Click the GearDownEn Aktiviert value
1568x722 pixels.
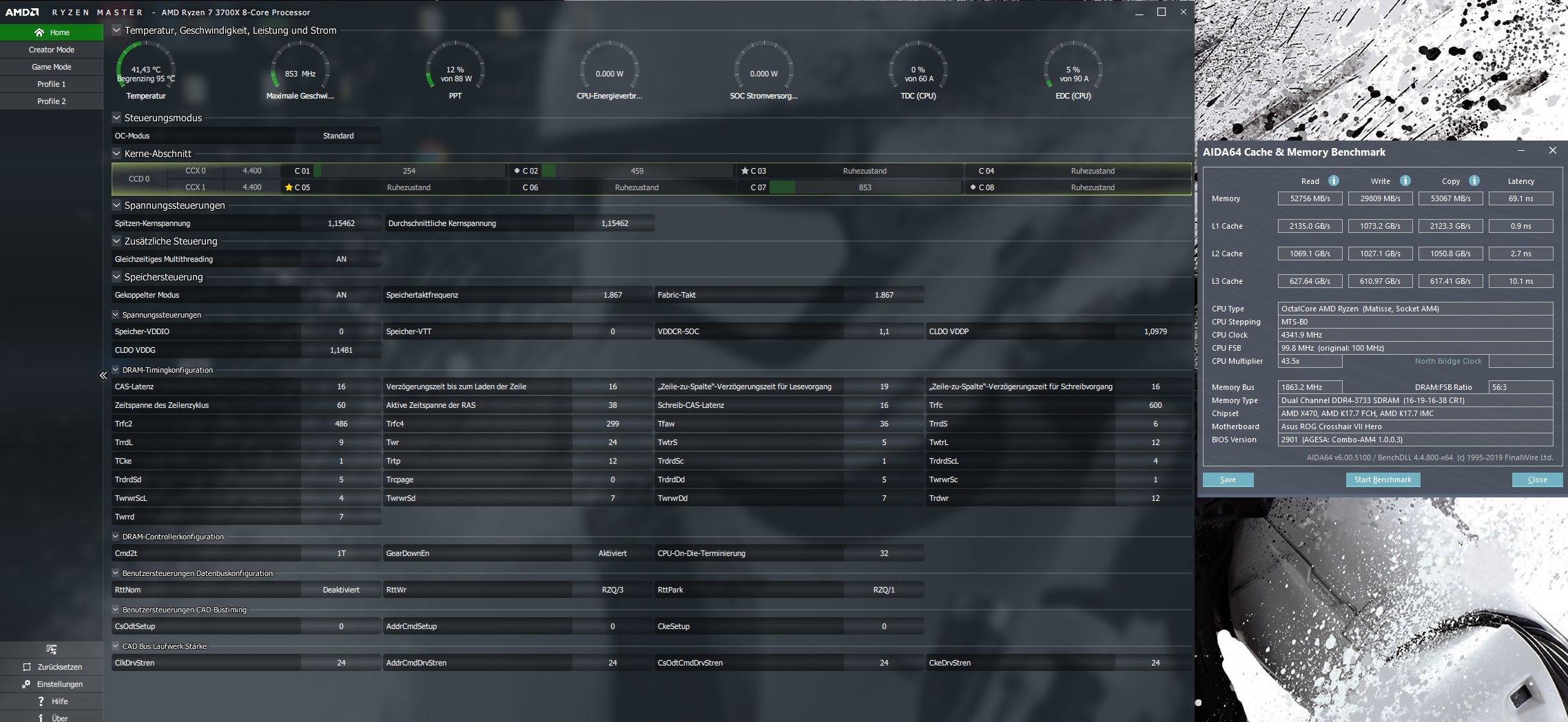(612, 553)
